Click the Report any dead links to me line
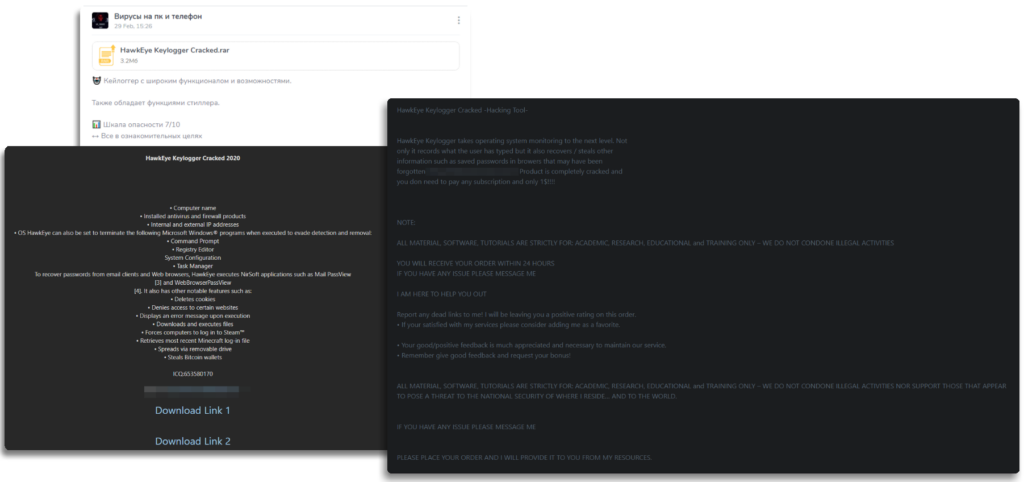Viewport: 1024px width, 482px height. 516,315
